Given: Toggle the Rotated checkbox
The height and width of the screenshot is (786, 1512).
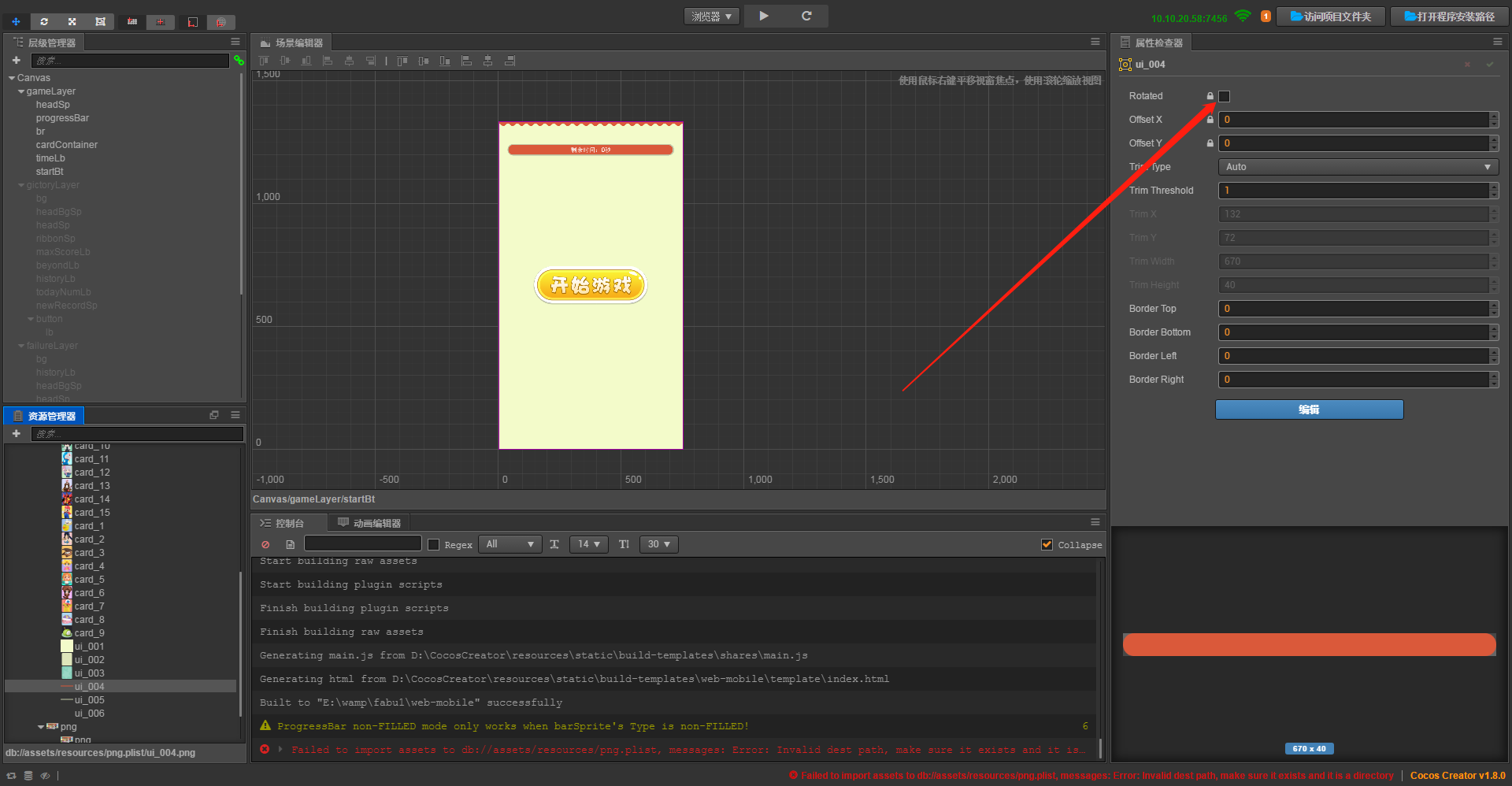Looking at the screenshot, I should point(1224,96).
